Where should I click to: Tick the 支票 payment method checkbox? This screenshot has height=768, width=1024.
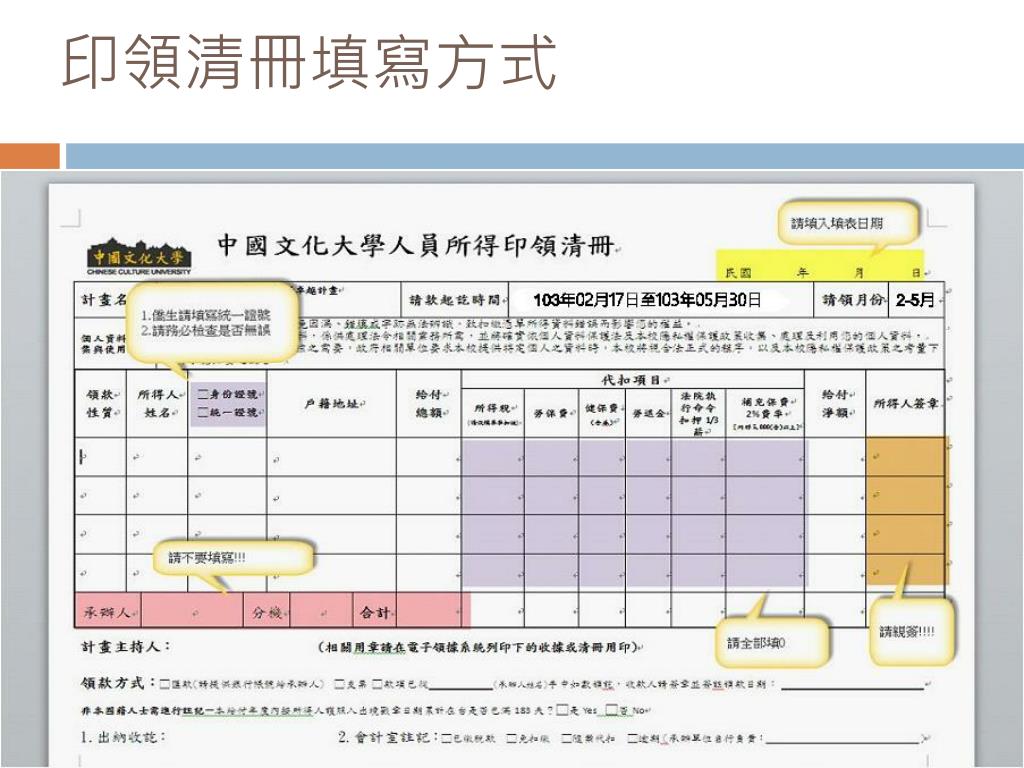340,684
